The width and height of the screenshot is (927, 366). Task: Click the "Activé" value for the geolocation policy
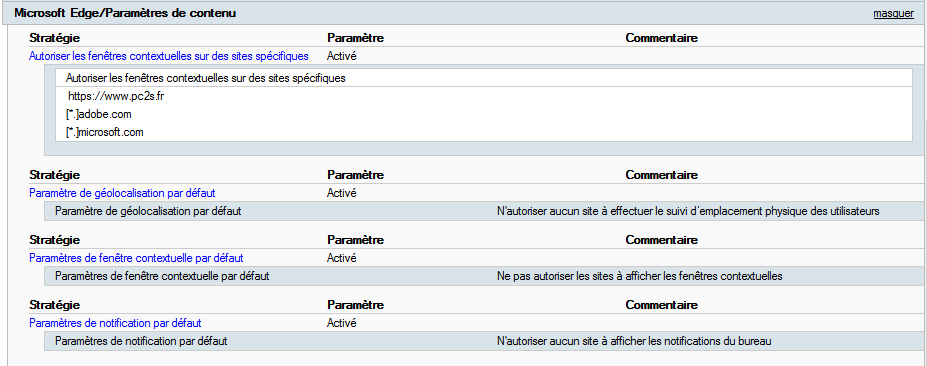pyautogui.click(x=341, y=193)
